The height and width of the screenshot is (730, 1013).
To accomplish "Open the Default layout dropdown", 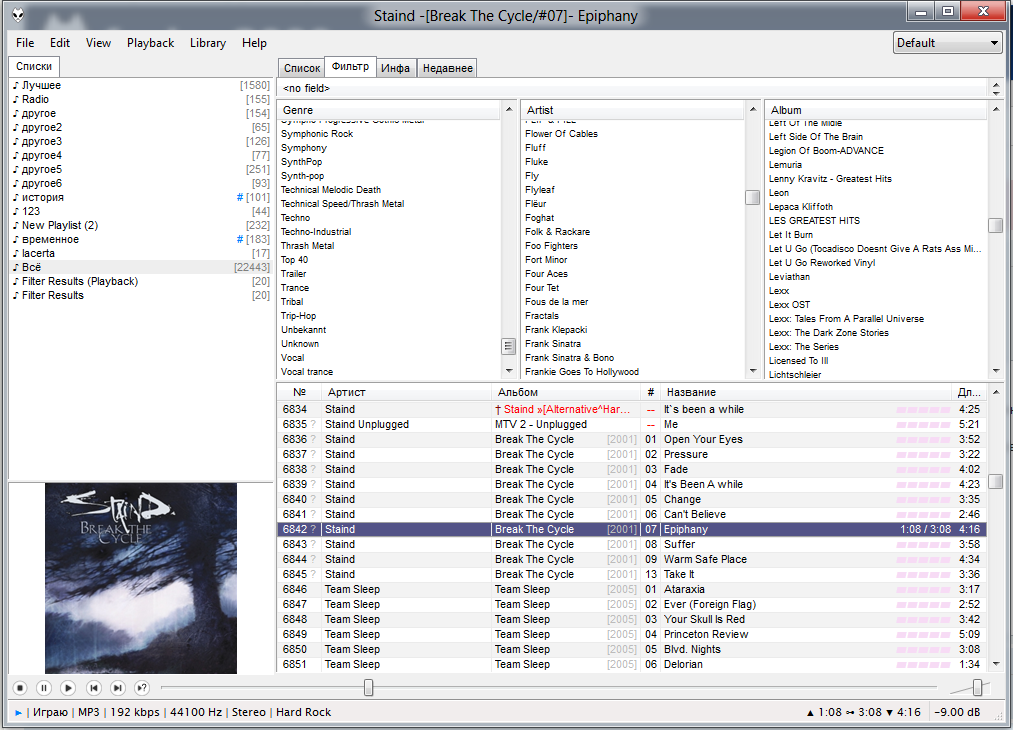I will [x=947, y=43].
